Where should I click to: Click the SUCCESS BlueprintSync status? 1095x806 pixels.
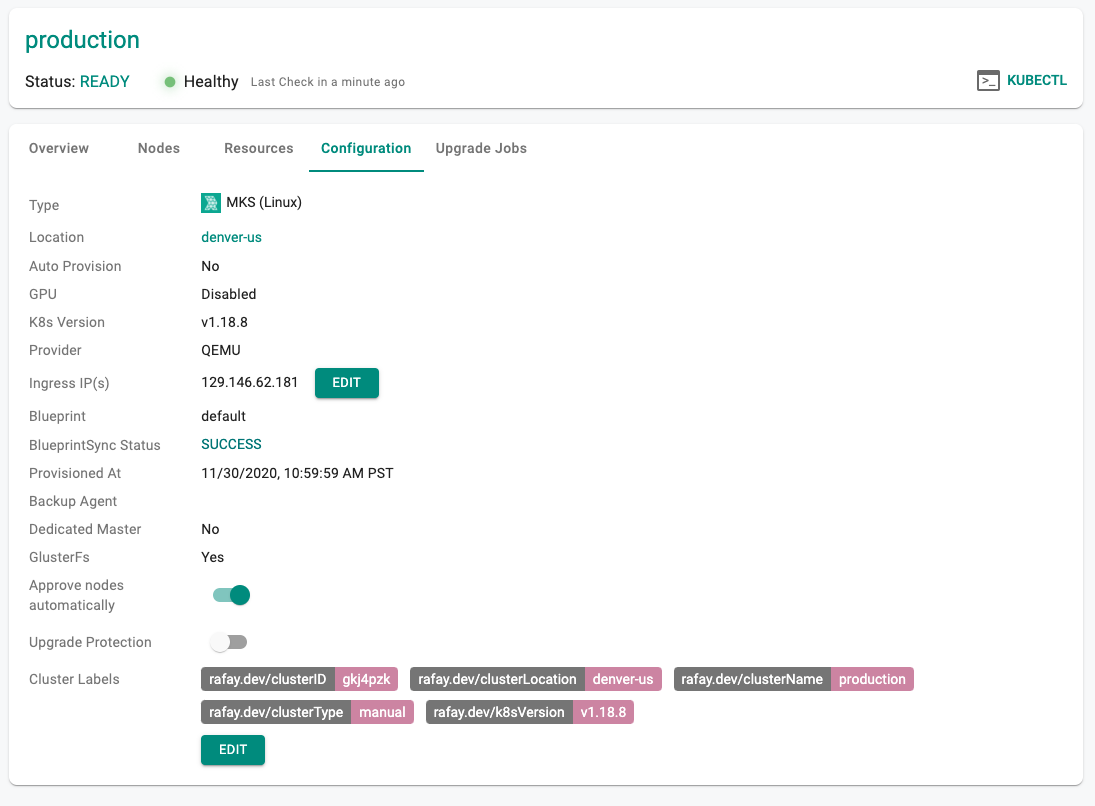[x=231, y=444]
